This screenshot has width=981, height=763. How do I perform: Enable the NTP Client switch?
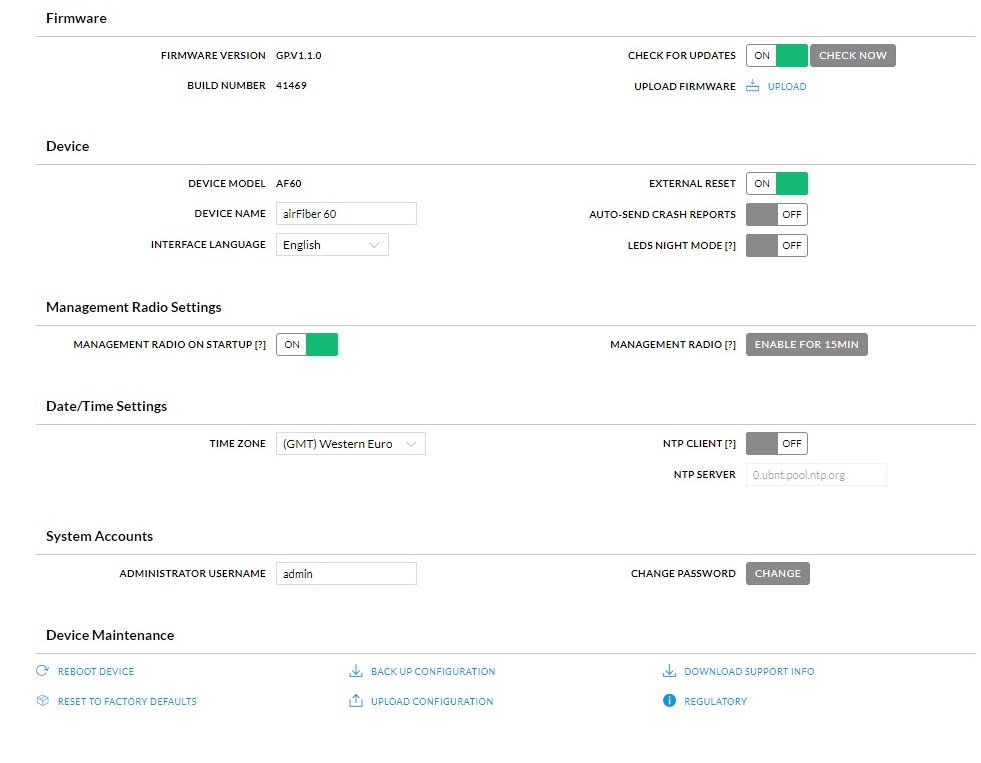776,443
